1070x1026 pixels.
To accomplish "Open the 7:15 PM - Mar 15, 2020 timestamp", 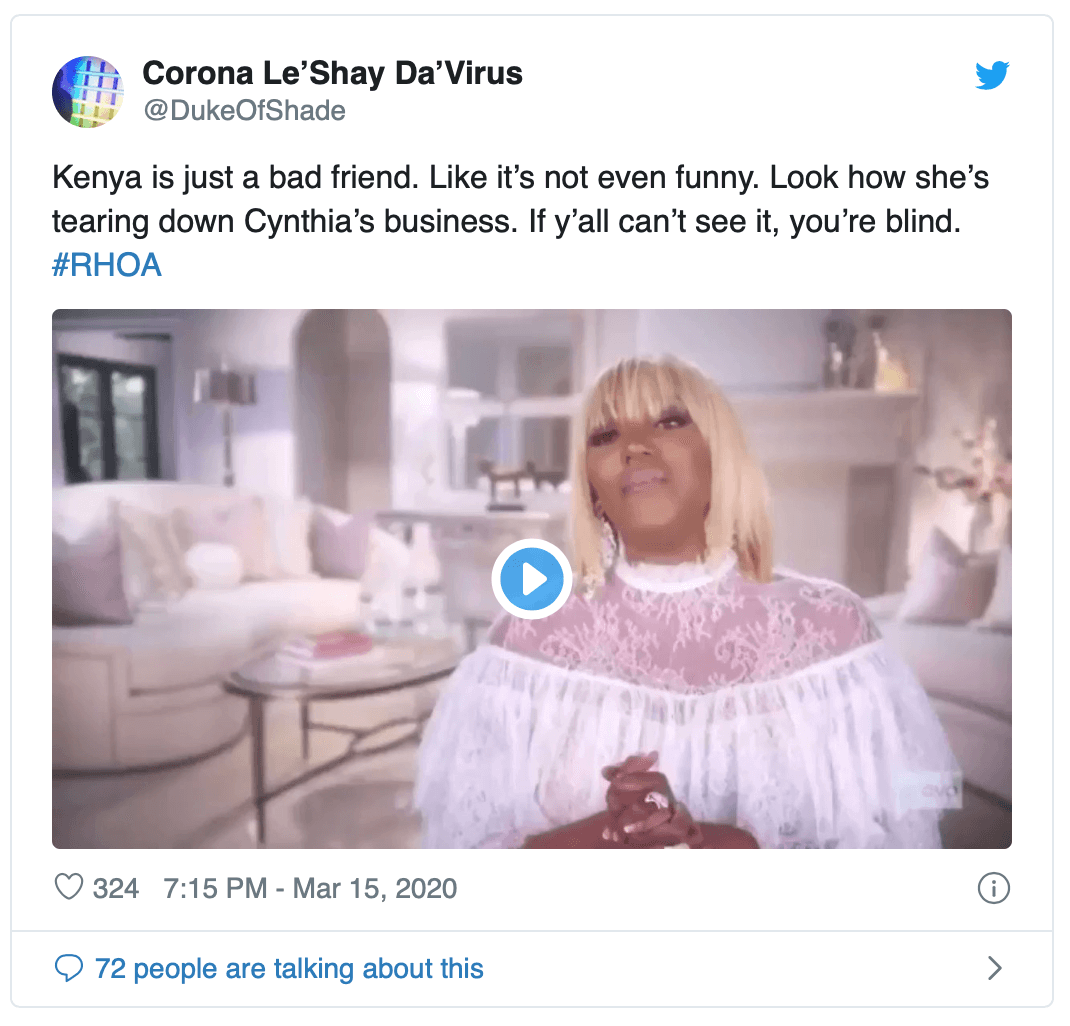I will [310, 887].
